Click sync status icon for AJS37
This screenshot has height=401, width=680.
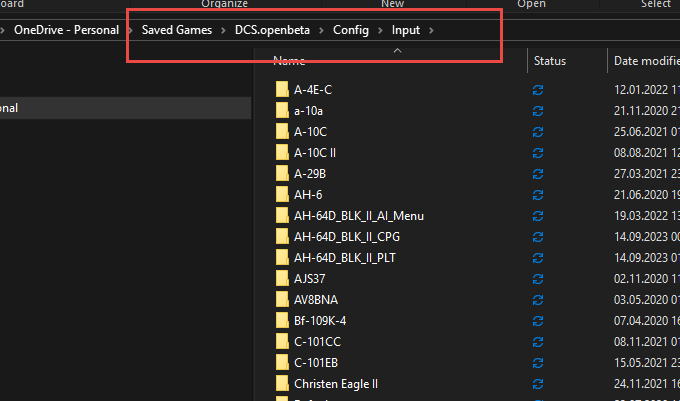pyautogui.click(x=538, y=279)
